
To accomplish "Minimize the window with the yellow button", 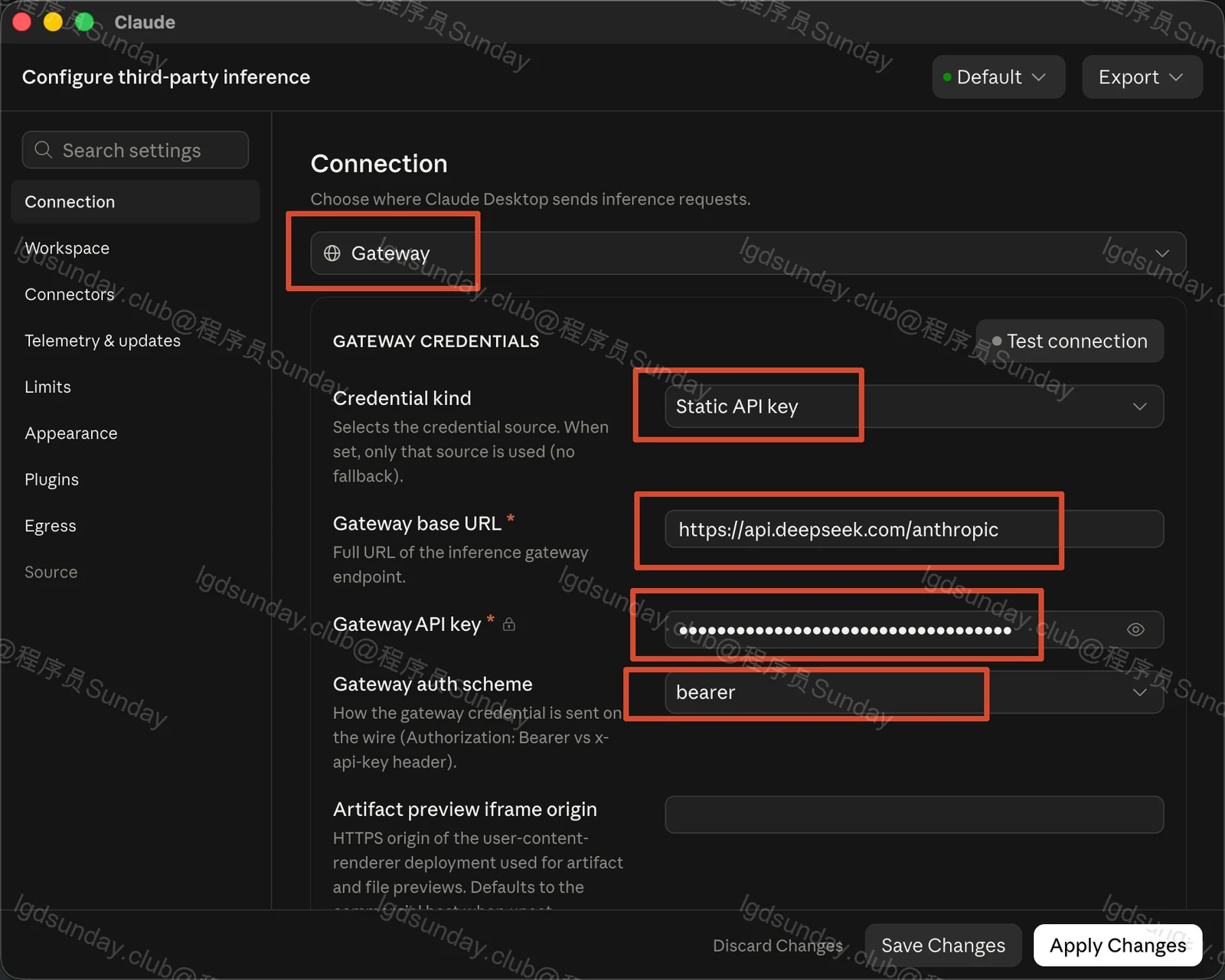I will click(x=53, y=22).
